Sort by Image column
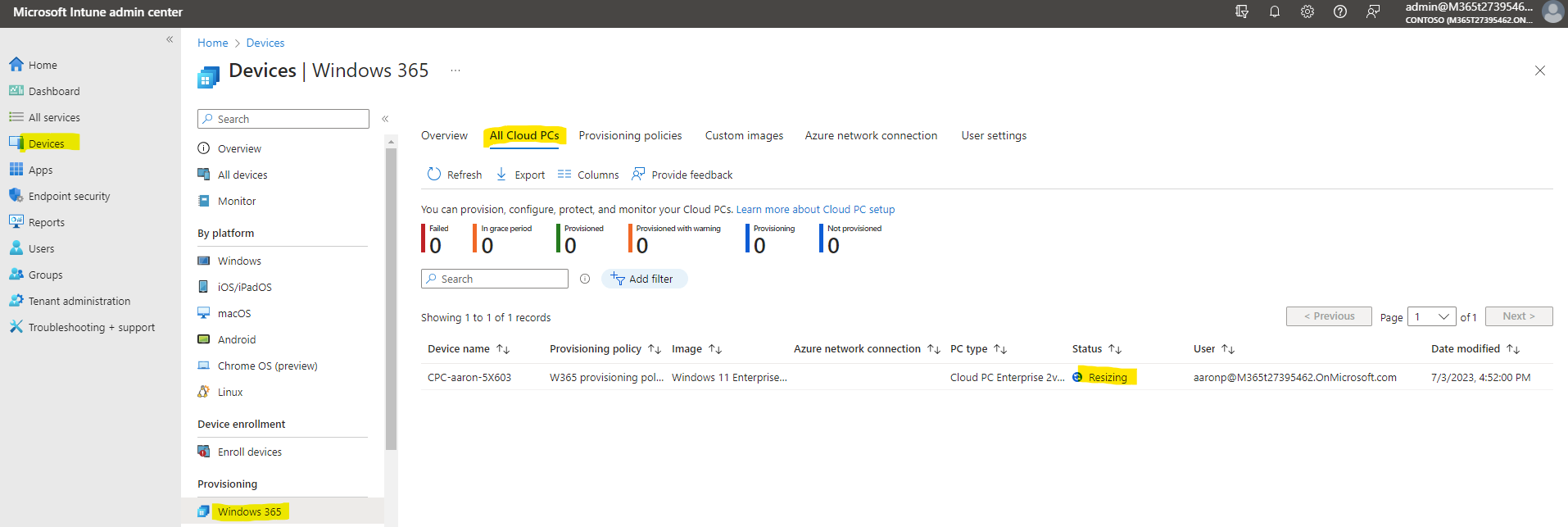1568x527 pixels. tap(697, 349)
